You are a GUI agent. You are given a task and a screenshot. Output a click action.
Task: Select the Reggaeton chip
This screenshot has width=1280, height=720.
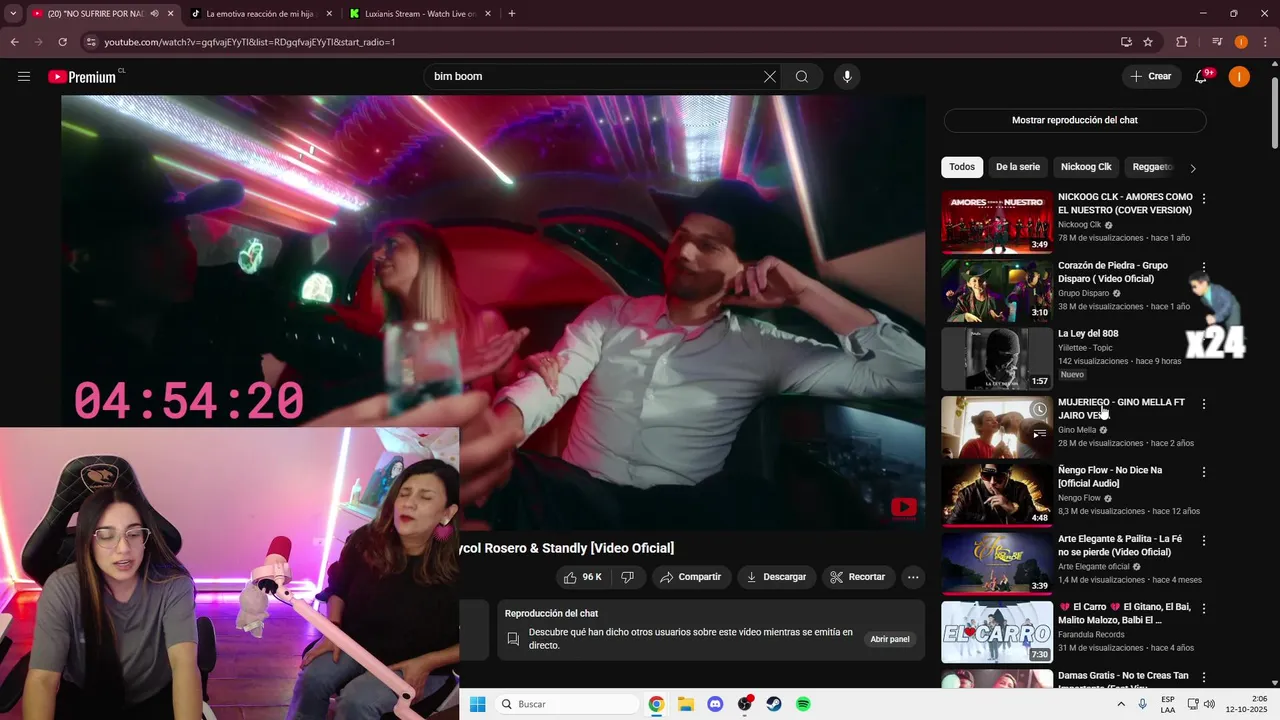pos(1153,167)
